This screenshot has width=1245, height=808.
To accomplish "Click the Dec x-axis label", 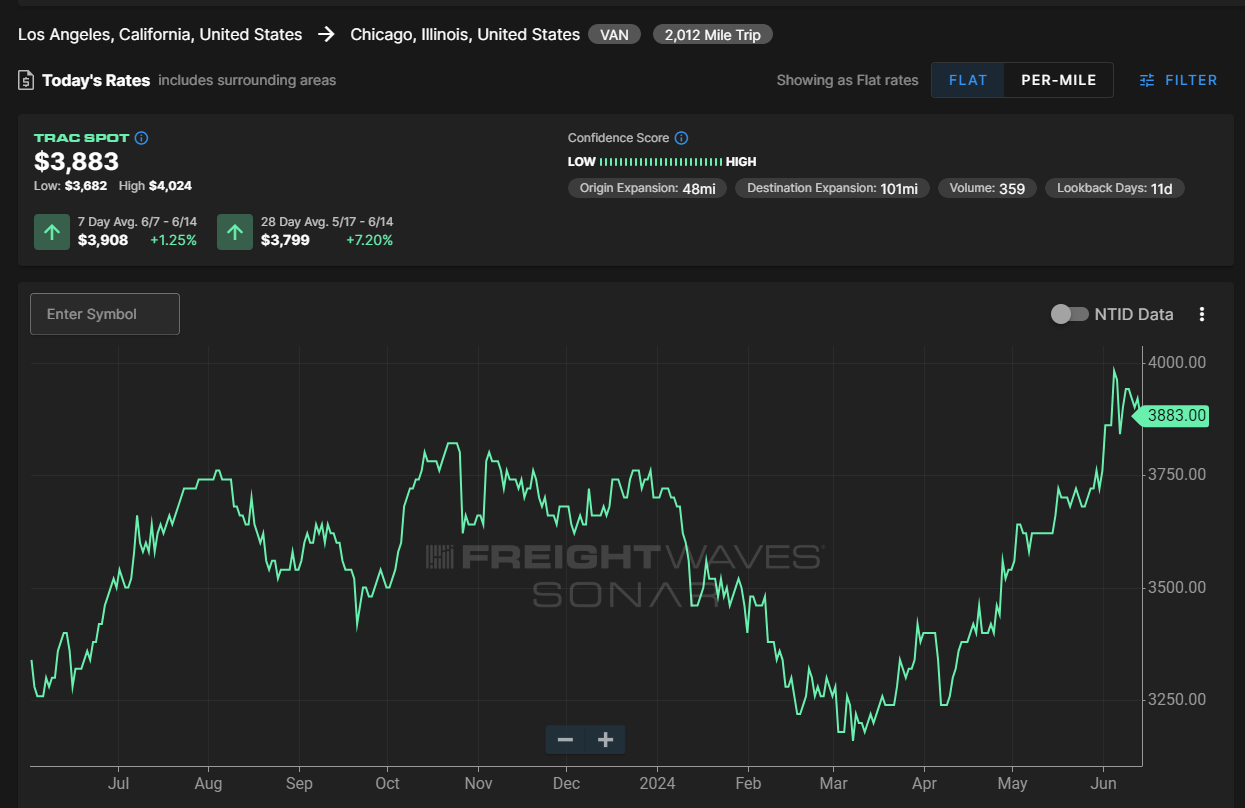I will (566, 783).
